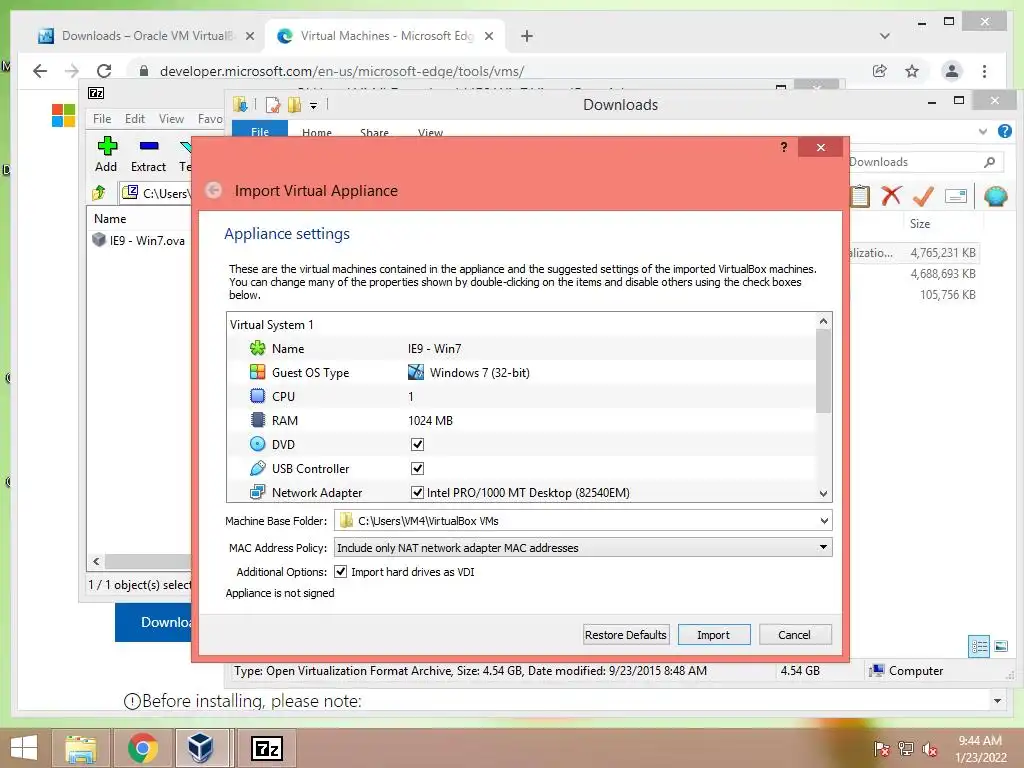Screen dimensions: 1024x768
Task: Click Restore Defaults button
Action: (626, 634)
